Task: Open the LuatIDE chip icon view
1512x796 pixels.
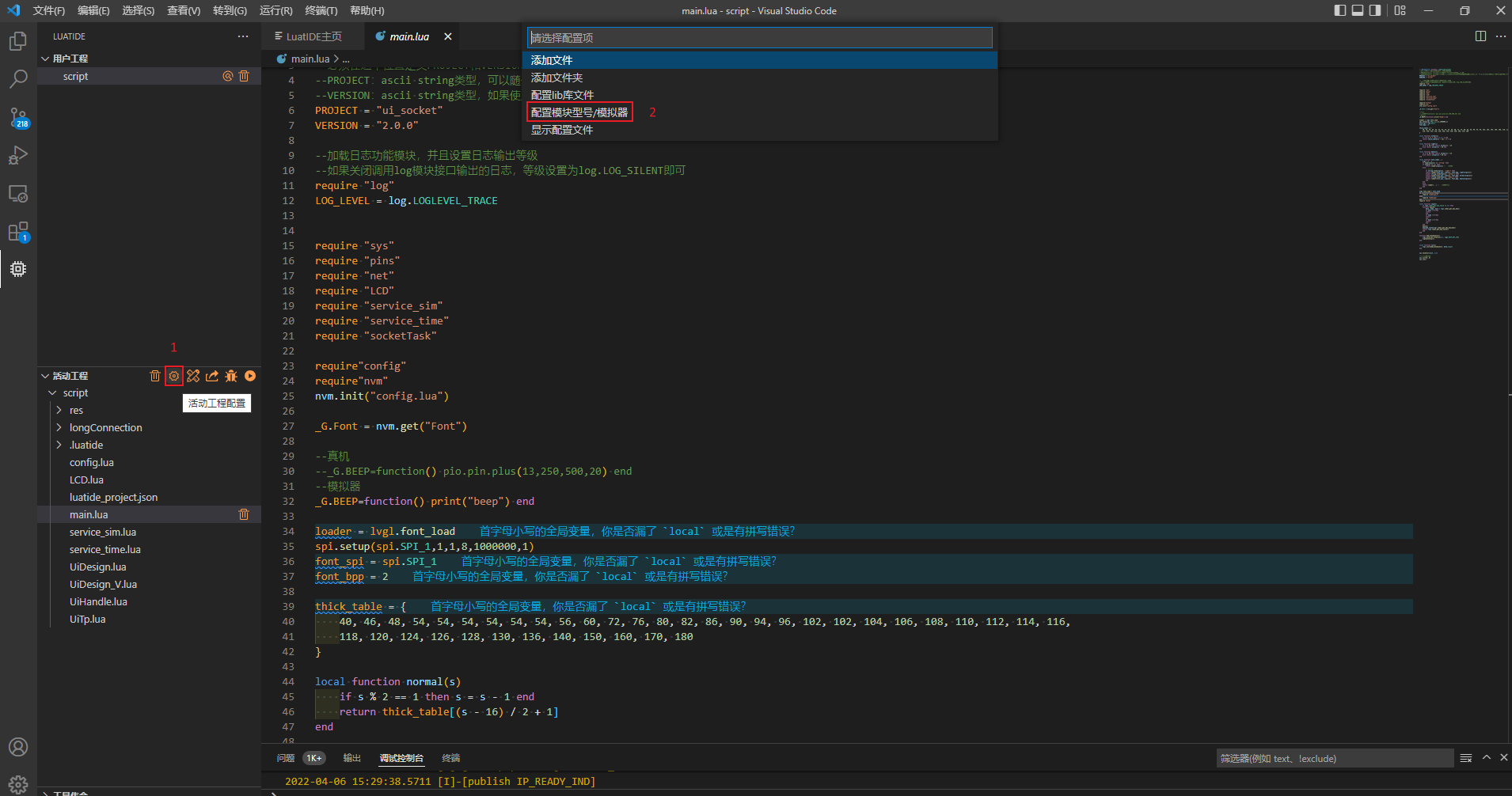Action: tap(17, 269)
